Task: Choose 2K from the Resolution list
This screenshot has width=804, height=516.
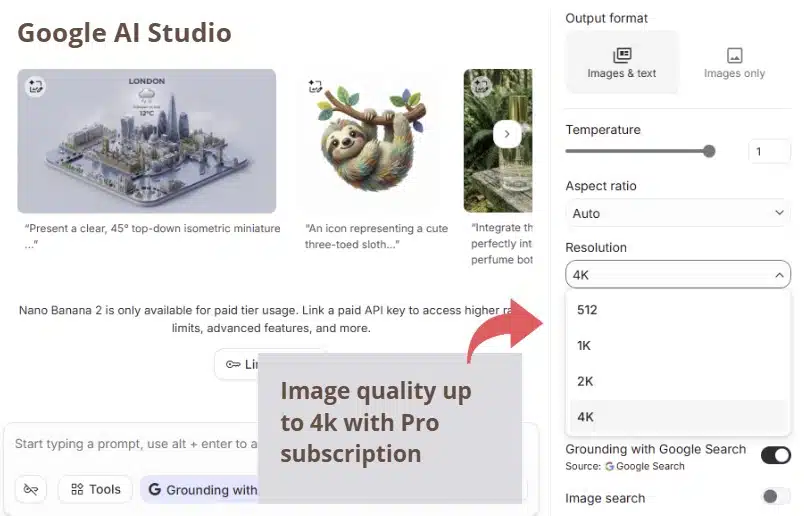Action: (x=585, y=381)
